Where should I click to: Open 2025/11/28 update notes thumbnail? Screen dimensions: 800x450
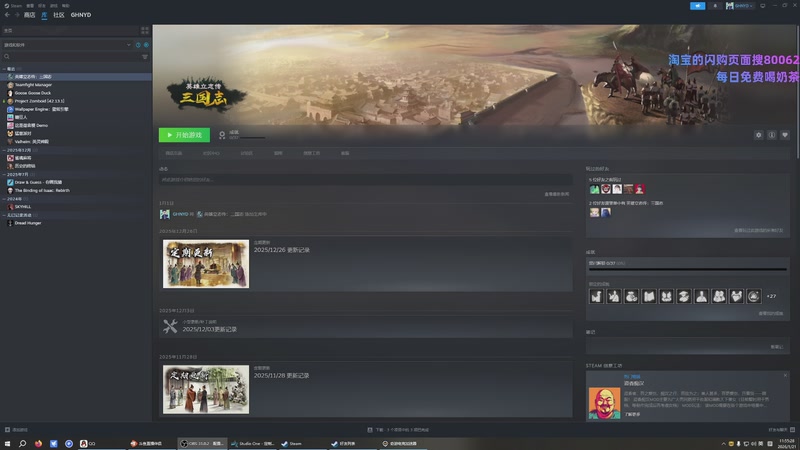pos(206,389)
